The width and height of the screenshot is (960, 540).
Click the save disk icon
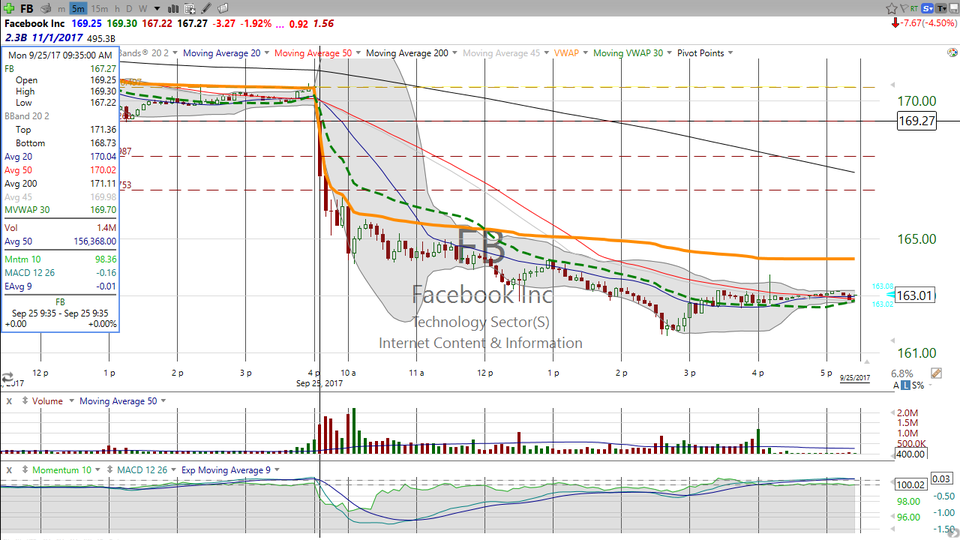(954, 8)
